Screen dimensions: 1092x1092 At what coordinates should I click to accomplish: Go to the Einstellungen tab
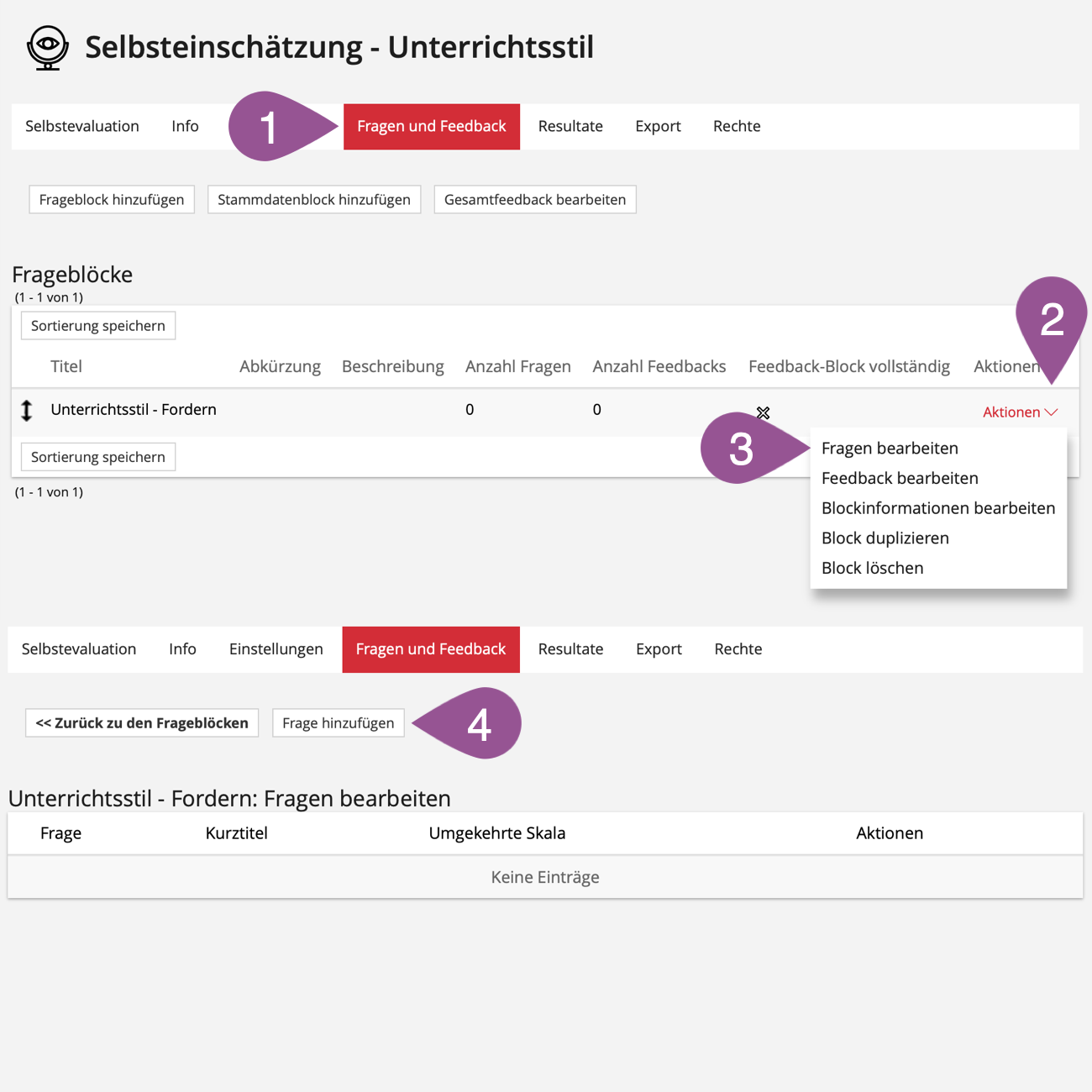pos(276,649)
